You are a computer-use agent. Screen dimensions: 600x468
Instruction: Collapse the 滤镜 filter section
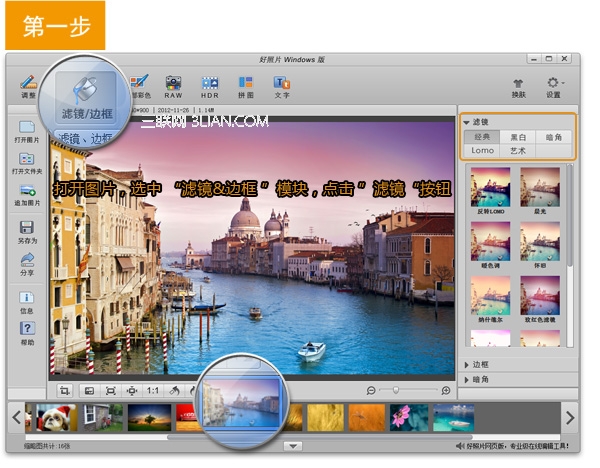pyautogui.click(x=466, y=122)
